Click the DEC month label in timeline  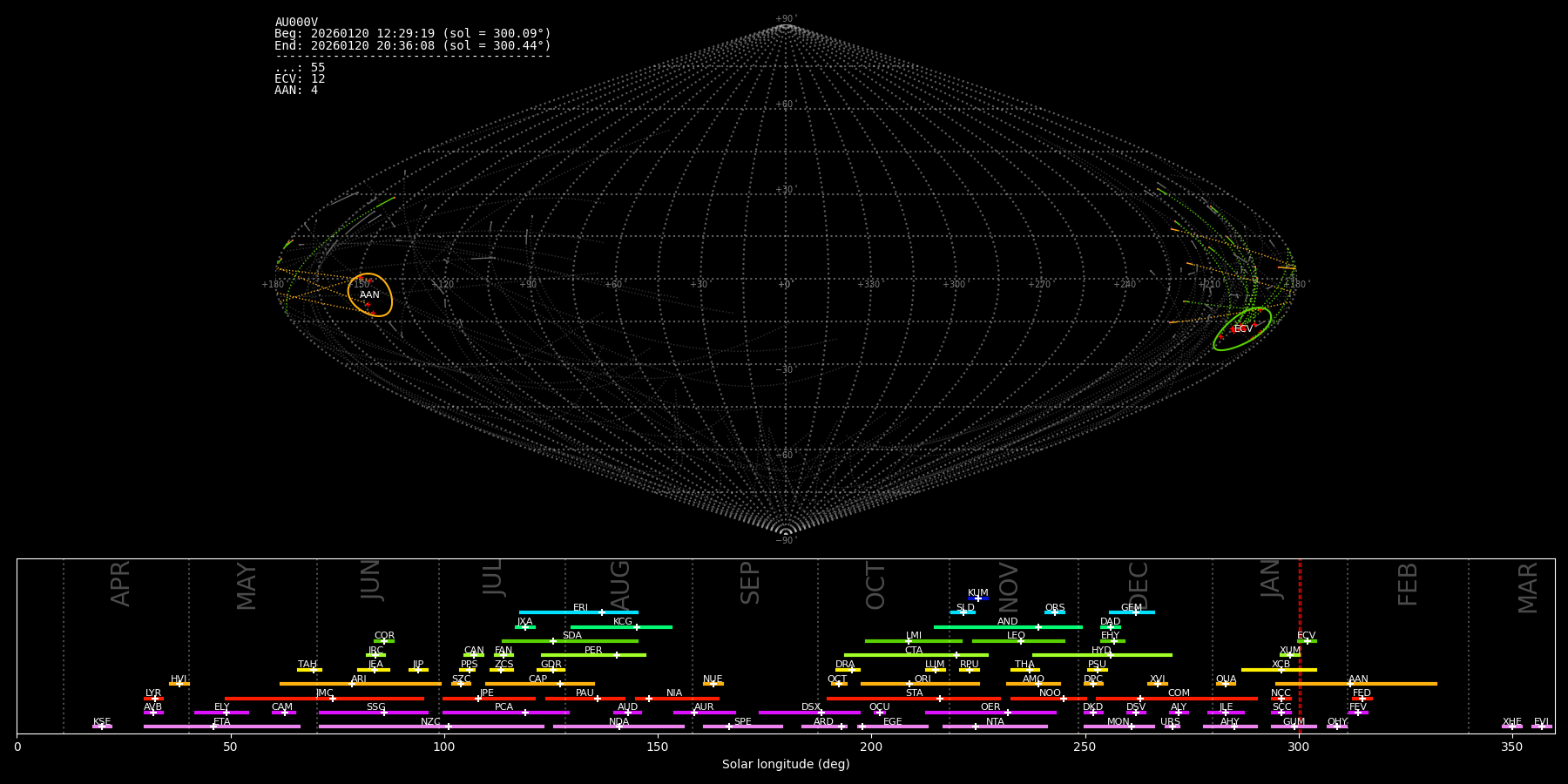point(1139,585)
